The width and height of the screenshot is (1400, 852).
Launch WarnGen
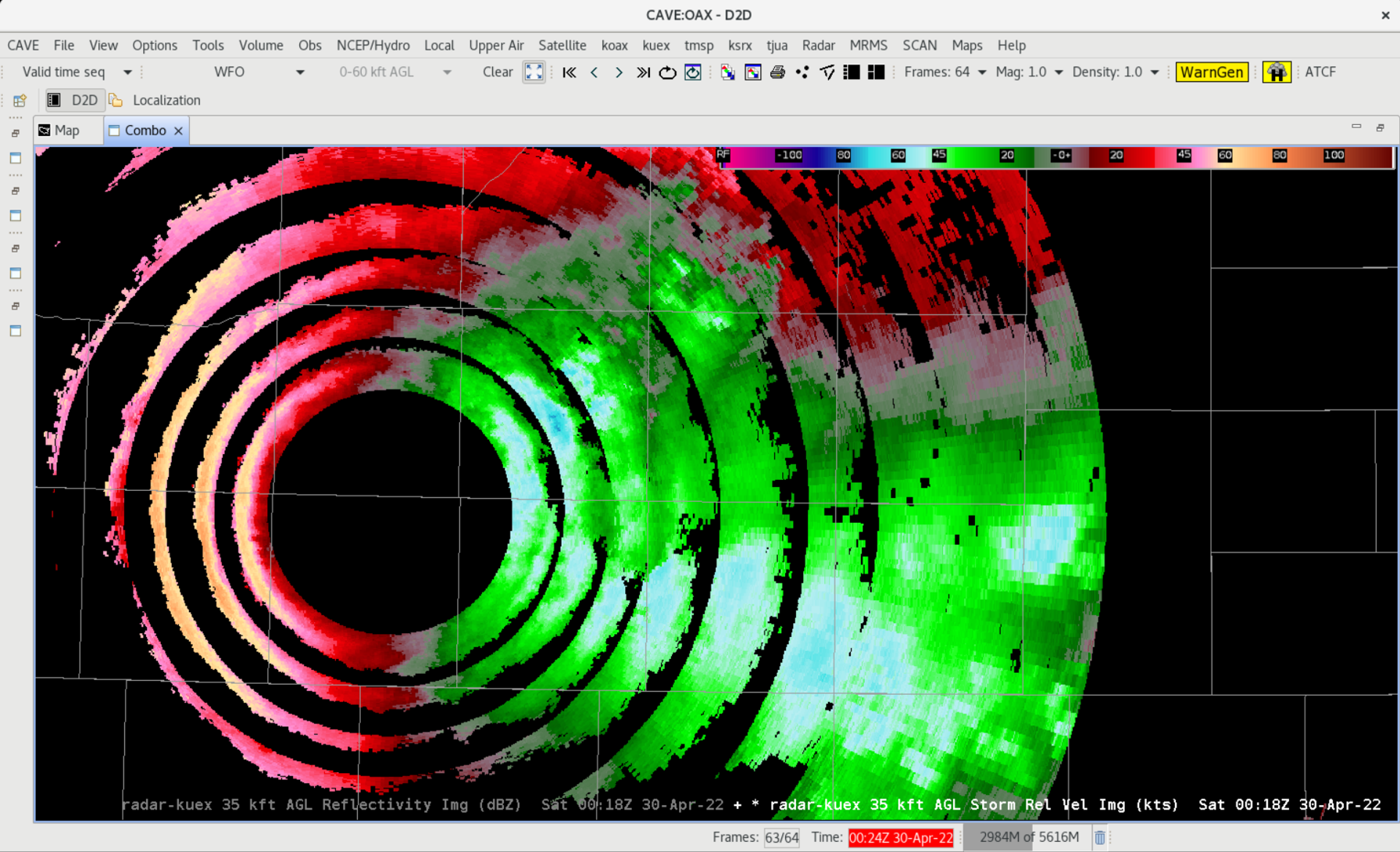tap(1212, 72)
